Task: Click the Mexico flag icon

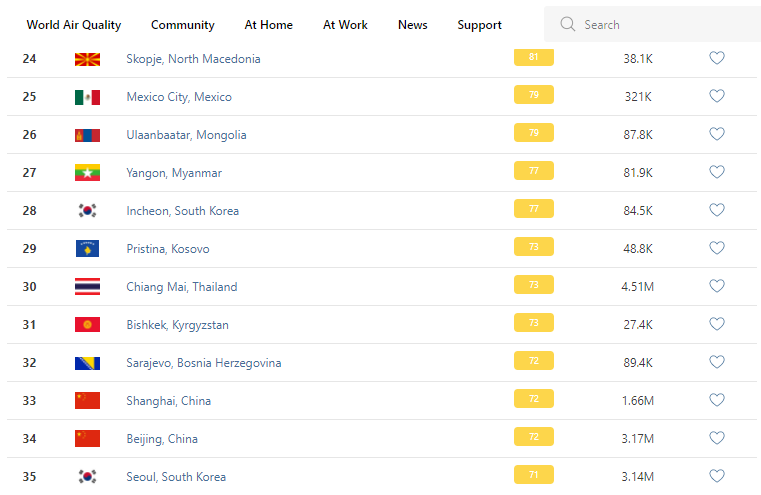Action: [x=87, y=97]
